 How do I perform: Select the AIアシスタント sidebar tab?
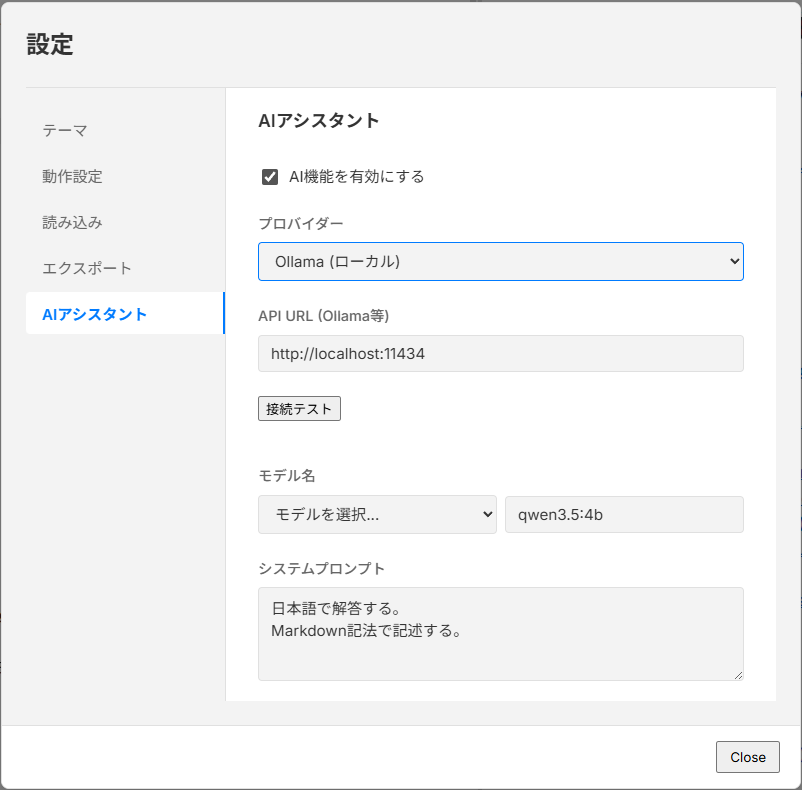point(125,313)
